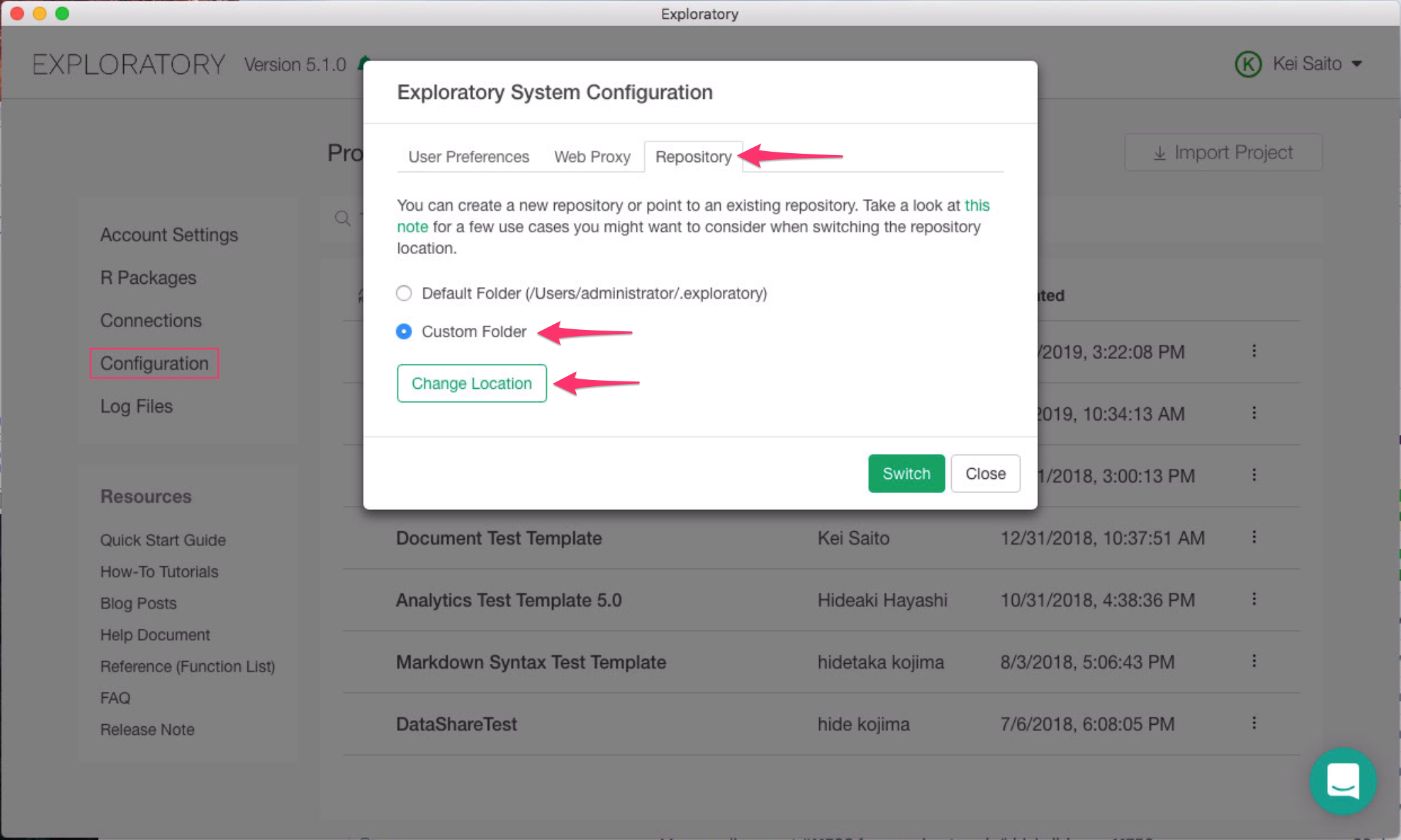
Task: Open the Quick Start Guide link
Action: 163,540
